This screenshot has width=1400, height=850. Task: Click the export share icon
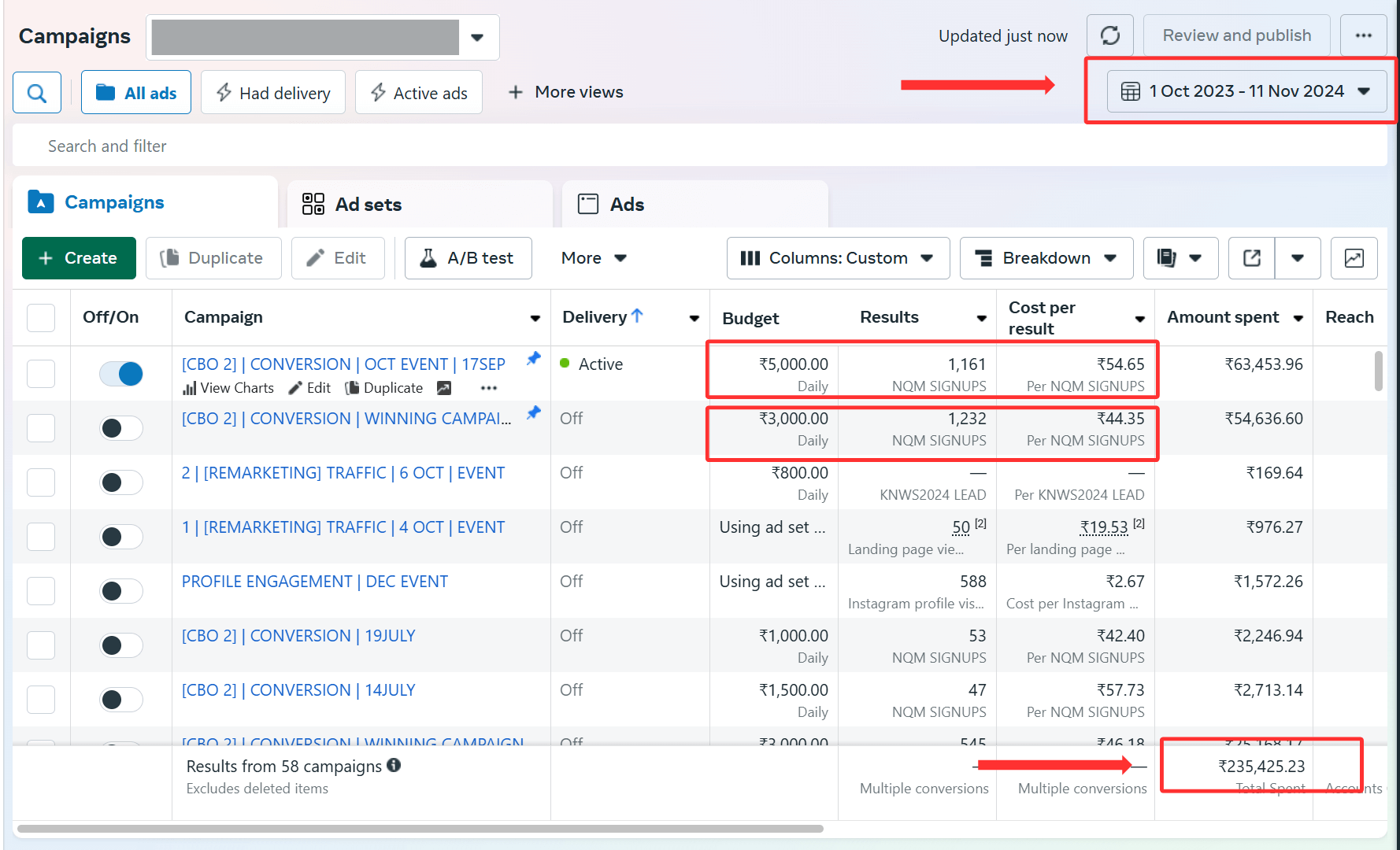tap(1251, 258)
